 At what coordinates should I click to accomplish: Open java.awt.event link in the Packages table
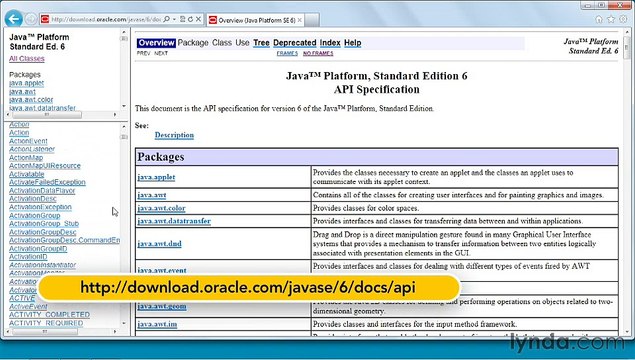click(162, 270)
